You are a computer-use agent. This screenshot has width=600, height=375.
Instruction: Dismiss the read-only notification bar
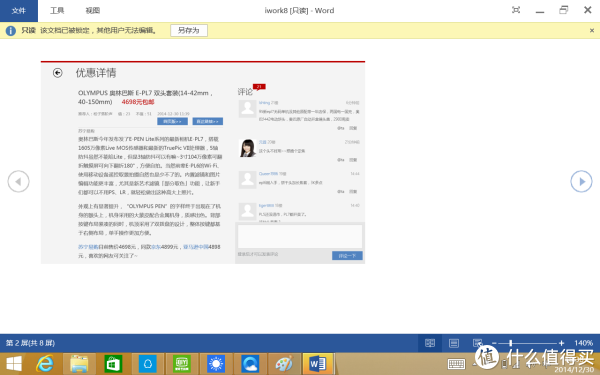[592, 31]
